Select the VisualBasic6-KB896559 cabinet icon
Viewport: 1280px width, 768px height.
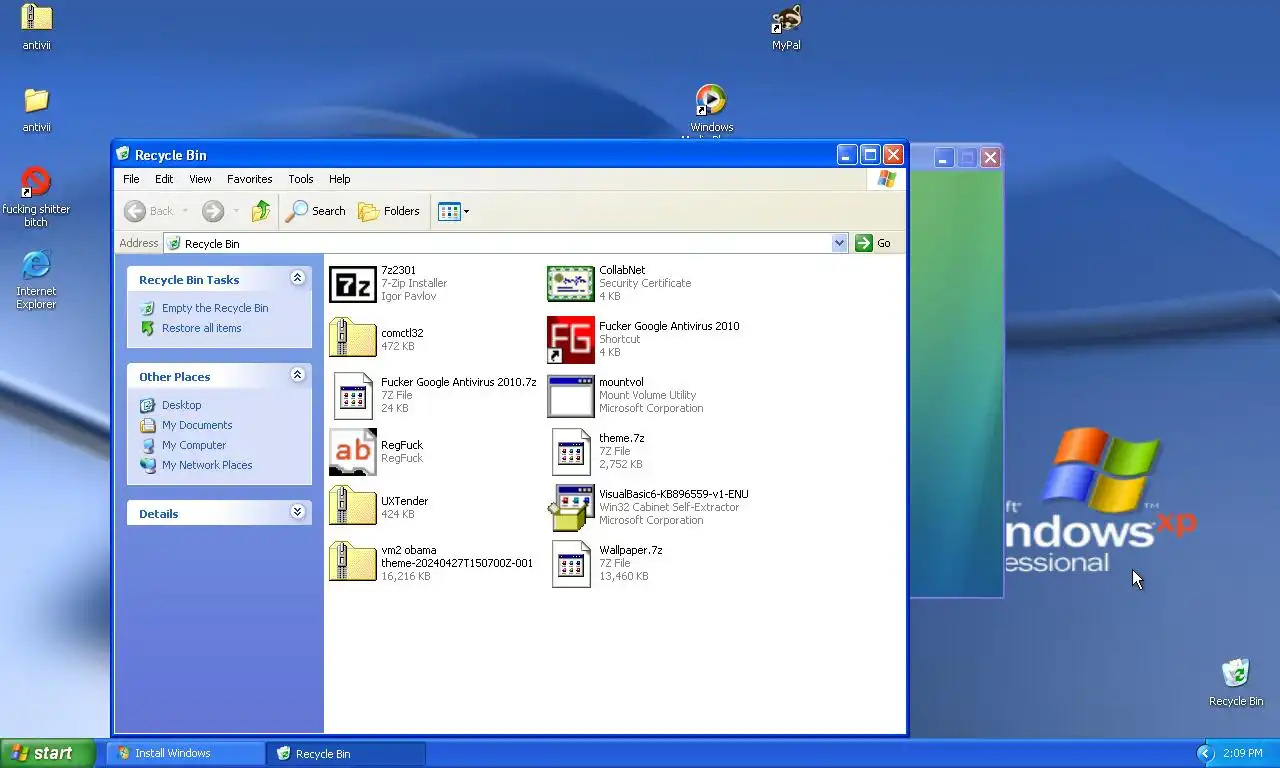(570, 508)
